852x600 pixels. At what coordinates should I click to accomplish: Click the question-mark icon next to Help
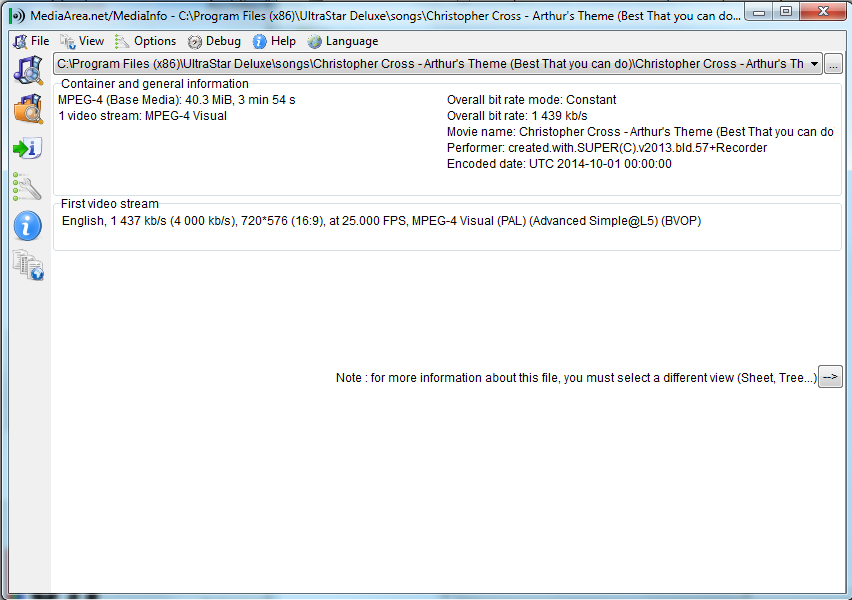(x=259, y=41)
